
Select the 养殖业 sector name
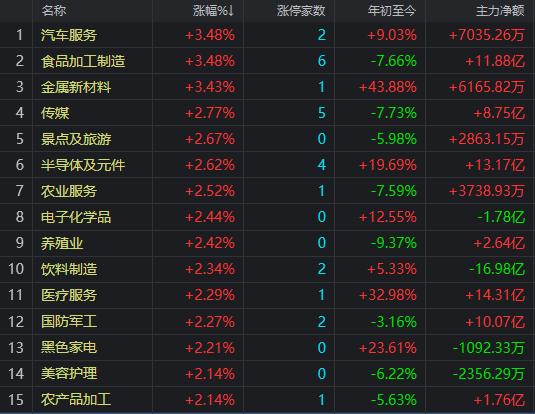coord(62,243)
